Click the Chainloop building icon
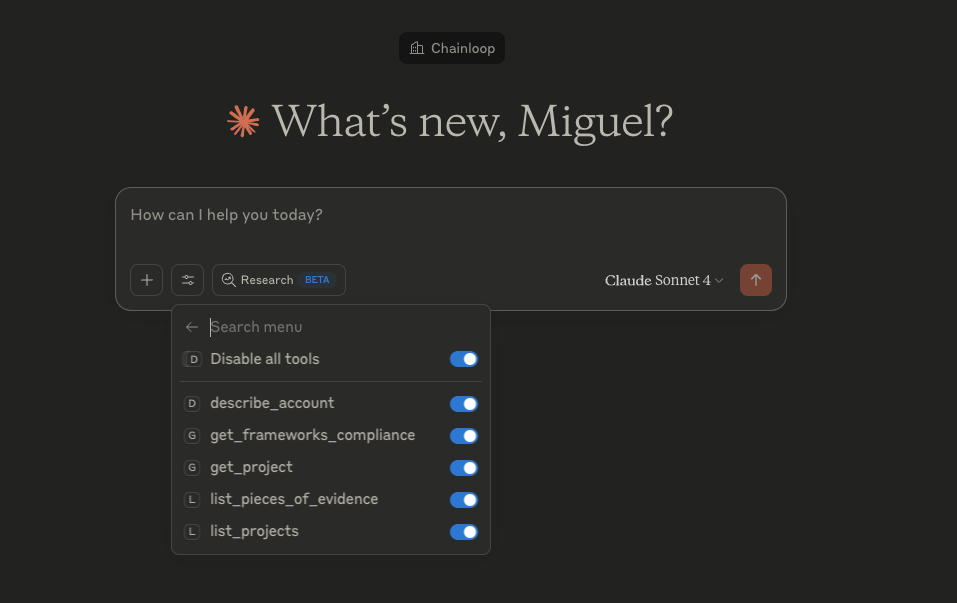Screen dimensions: 957x603 (417, 48)
